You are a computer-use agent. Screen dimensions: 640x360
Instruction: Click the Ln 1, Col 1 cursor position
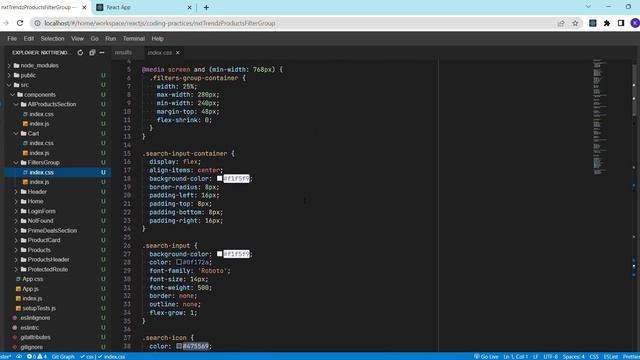(516, 357)
